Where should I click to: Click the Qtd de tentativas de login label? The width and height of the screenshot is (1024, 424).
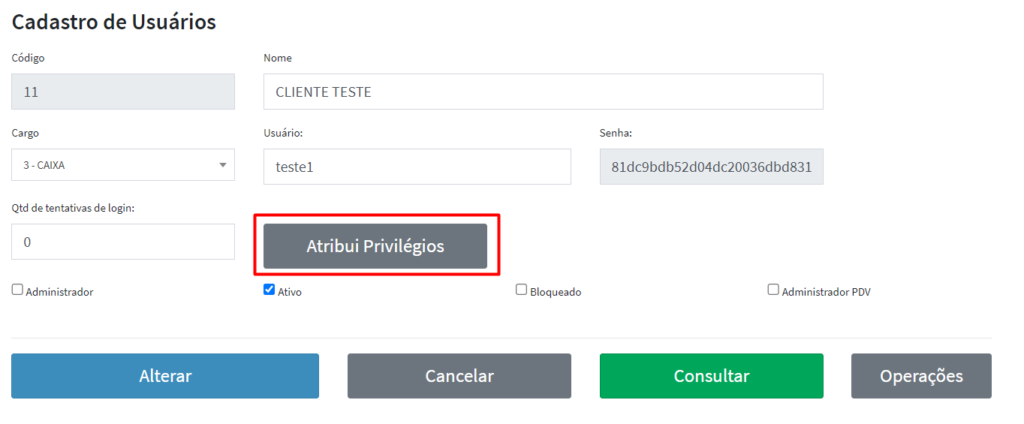(73, 208)
